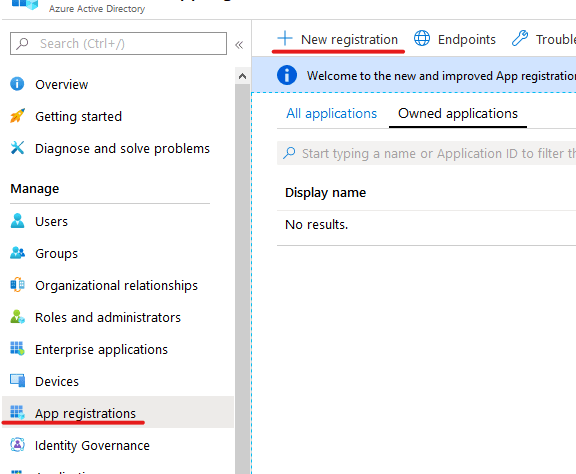
Task: Click the Devices monitor icon
Action: click(x=17, y=381)
